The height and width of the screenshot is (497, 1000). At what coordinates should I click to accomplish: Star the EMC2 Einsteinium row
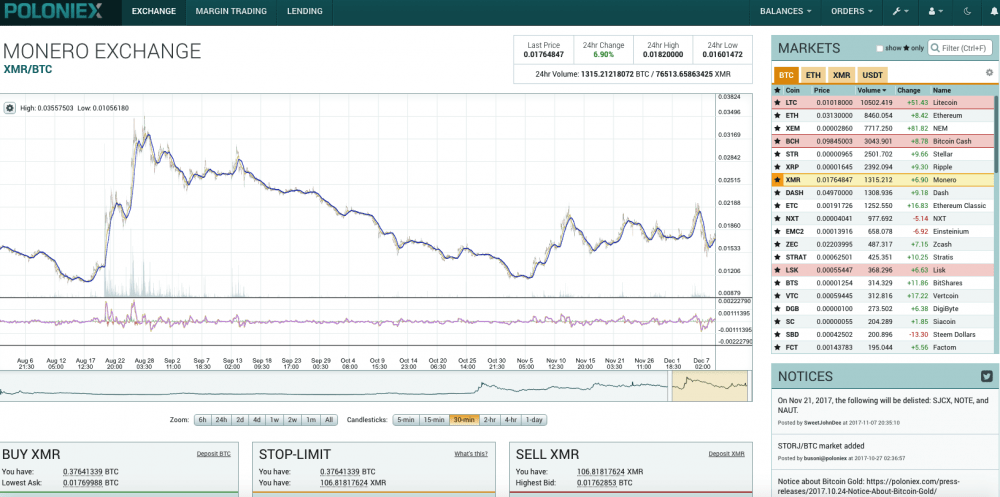coord(777,232)
